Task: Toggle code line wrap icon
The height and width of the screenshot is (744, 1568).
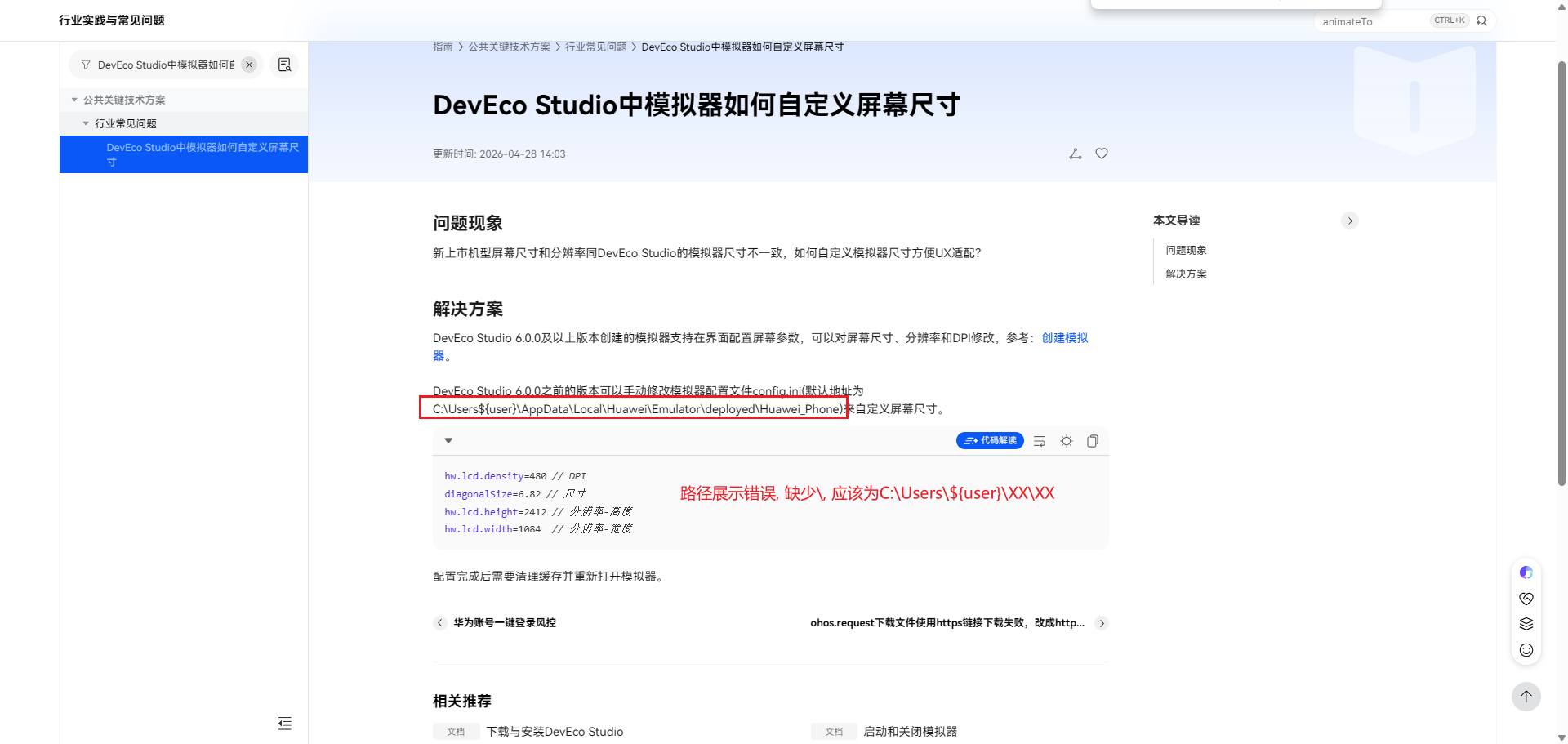Action: 1040,441
